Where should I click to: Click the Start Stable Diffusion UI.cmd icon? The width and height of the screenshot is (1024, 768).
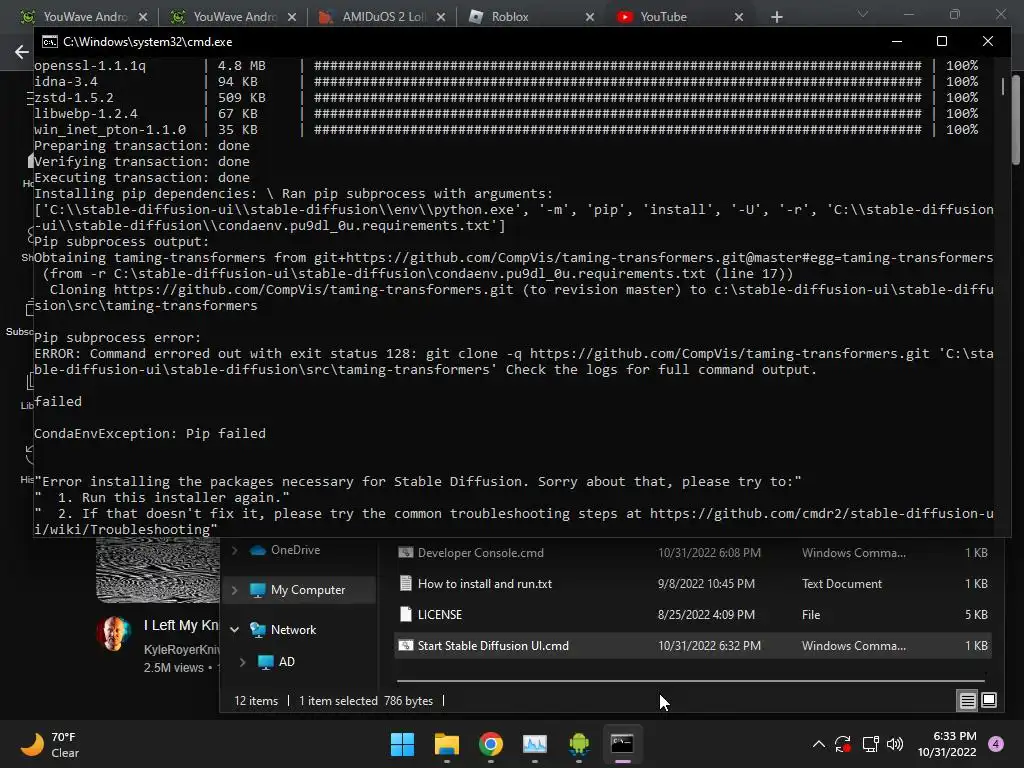406,645
